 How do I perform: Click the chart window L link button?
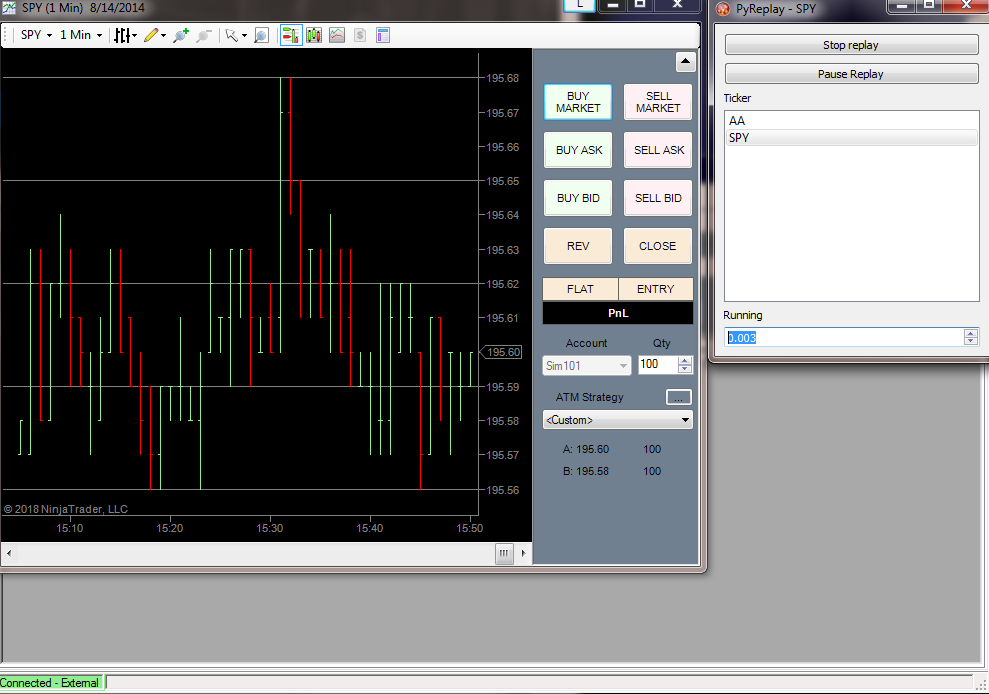(x=578, y=5)
